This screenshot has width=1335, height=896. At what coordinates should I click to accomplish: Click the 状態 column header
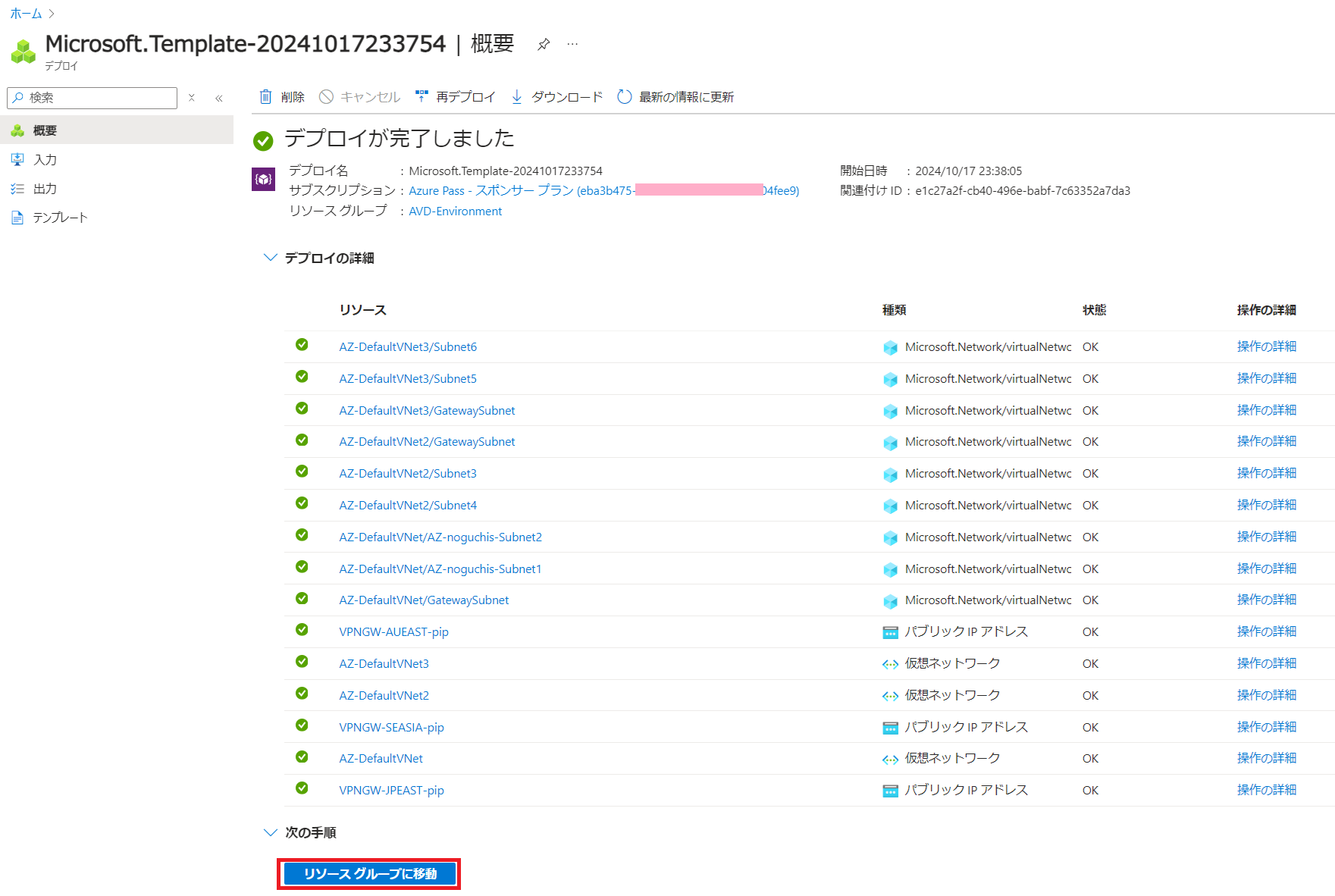(1095, 310)
